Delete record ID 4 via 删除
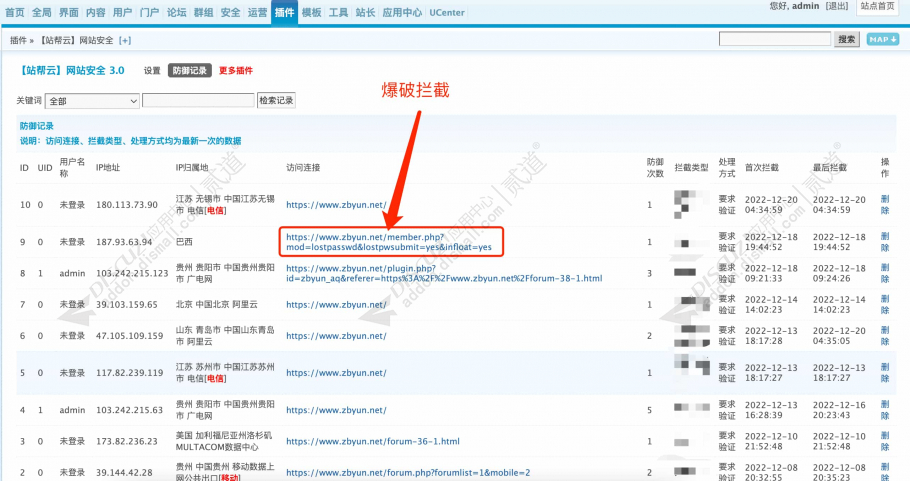The image size is (910, 481). pyautogui.click(x=885, y=410)
